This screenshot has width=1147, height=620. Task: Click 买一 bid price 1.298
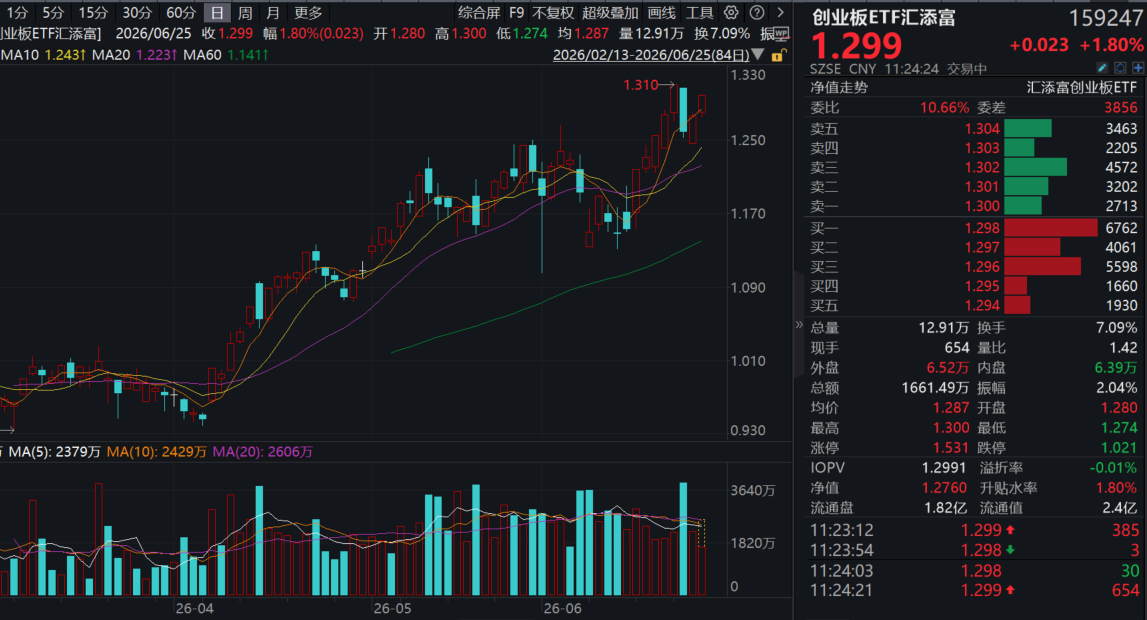[982, 228]
